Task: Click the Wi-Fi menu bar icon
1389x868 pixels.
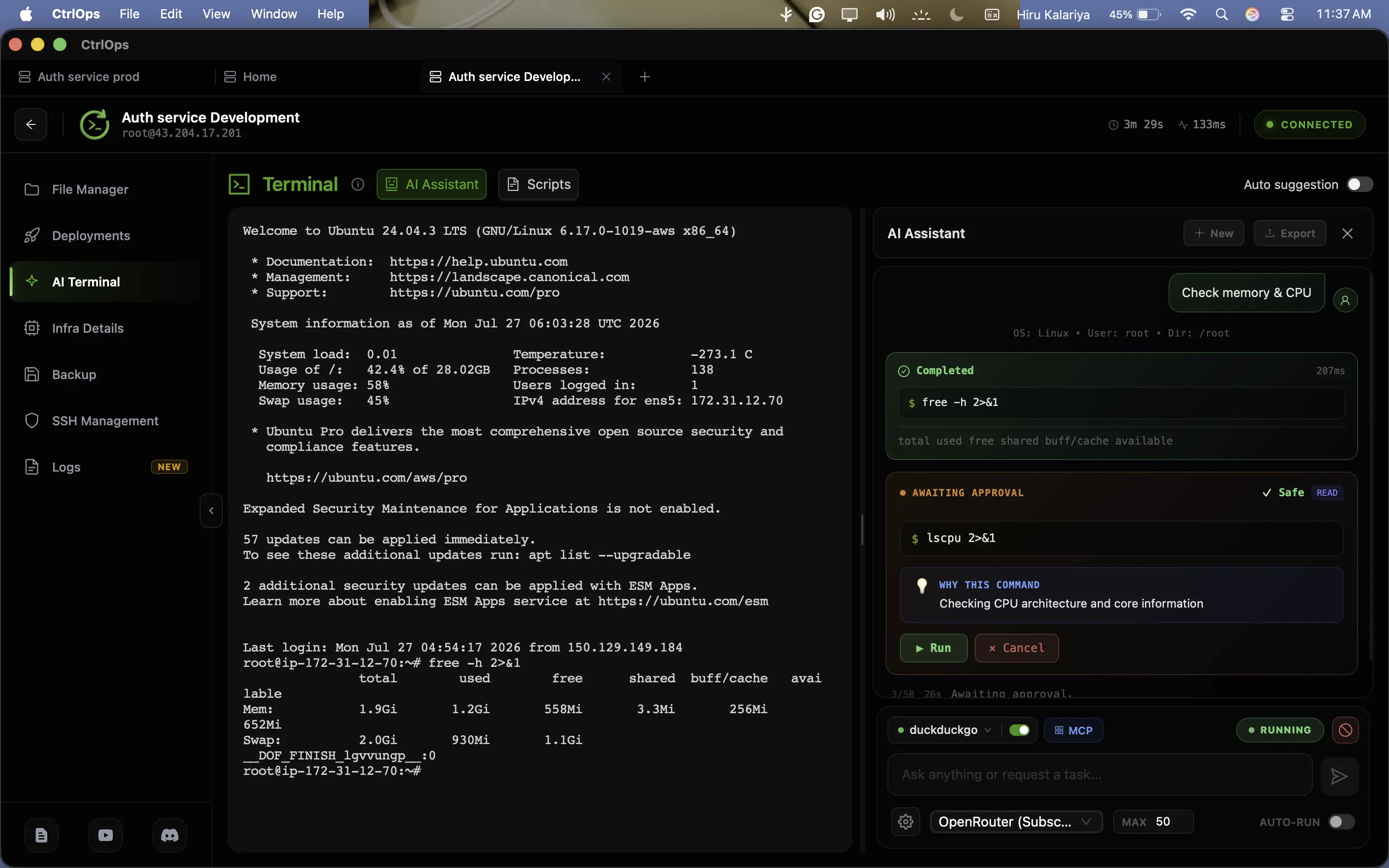Action: 1188,14
